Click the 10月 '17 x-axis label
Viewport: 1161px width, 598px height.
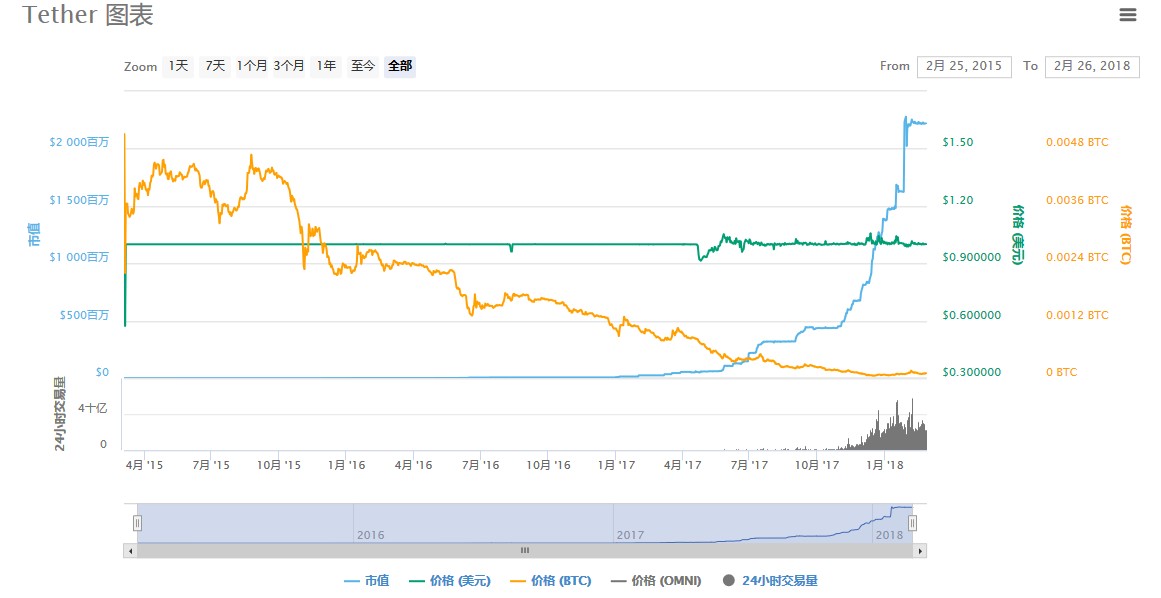(817, 465)
